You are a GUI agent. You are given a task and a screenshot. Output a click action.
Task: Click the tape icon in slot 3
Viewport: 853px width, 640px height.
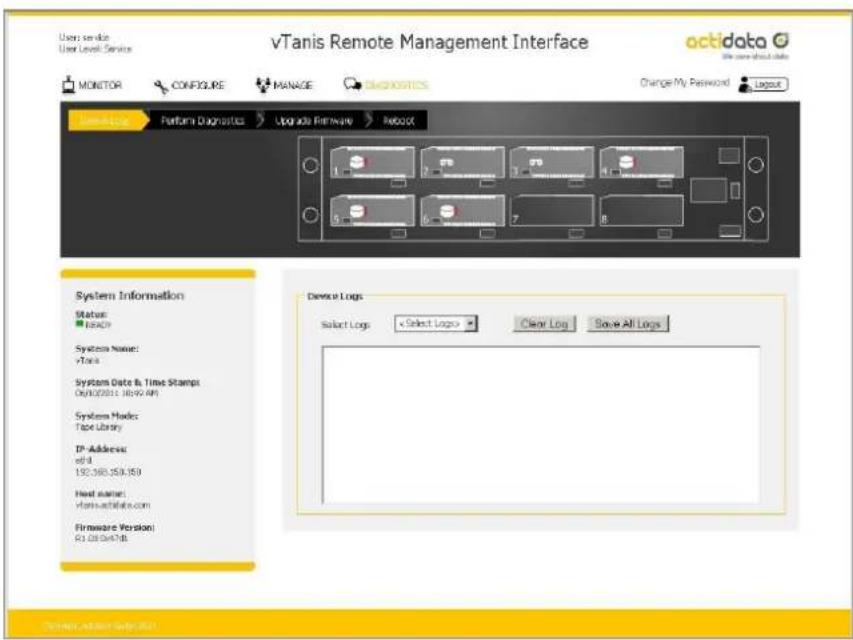[536, 162]
